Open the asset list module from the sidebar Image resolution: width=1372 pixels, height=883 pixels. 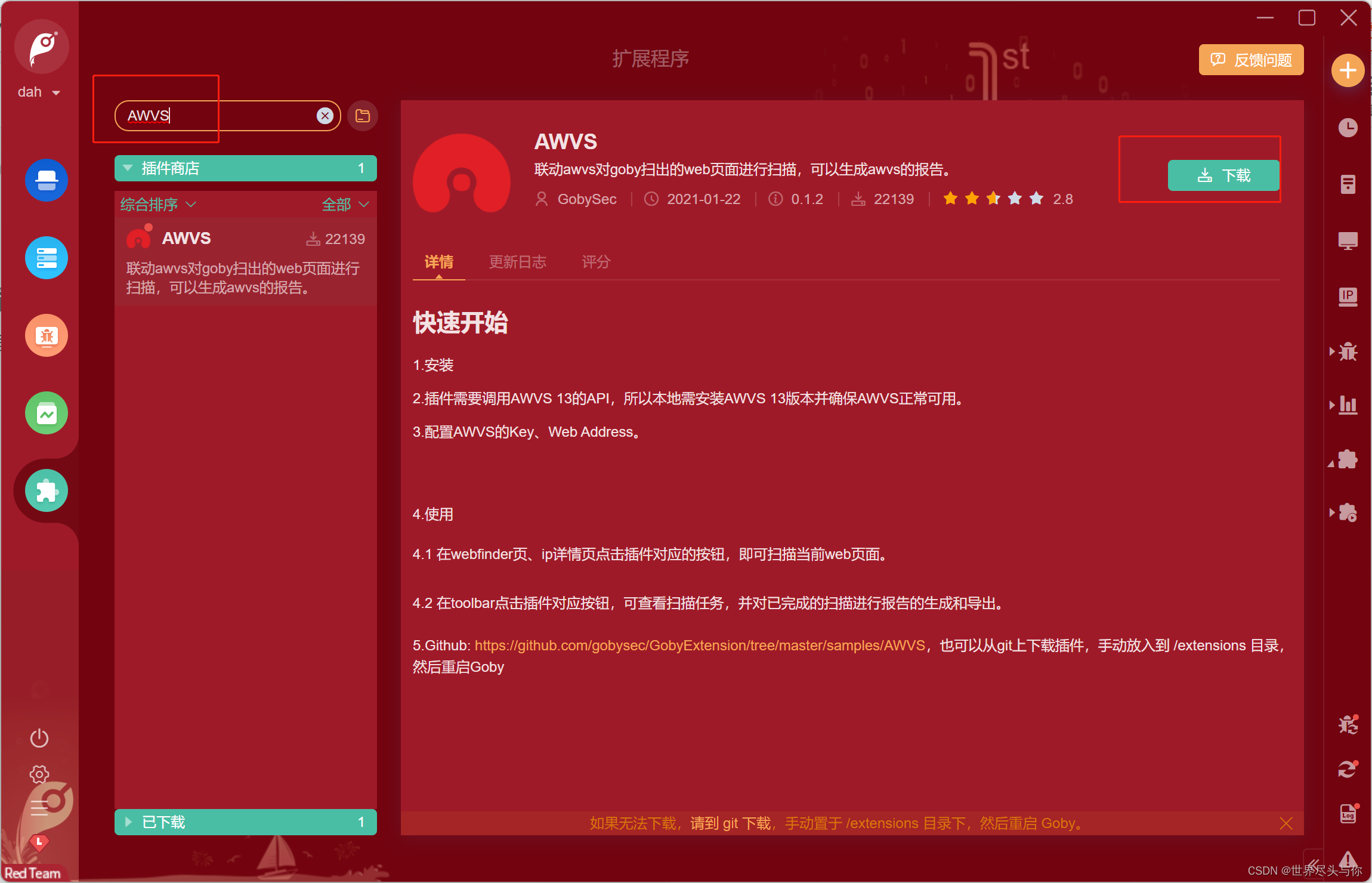point(47,258)
